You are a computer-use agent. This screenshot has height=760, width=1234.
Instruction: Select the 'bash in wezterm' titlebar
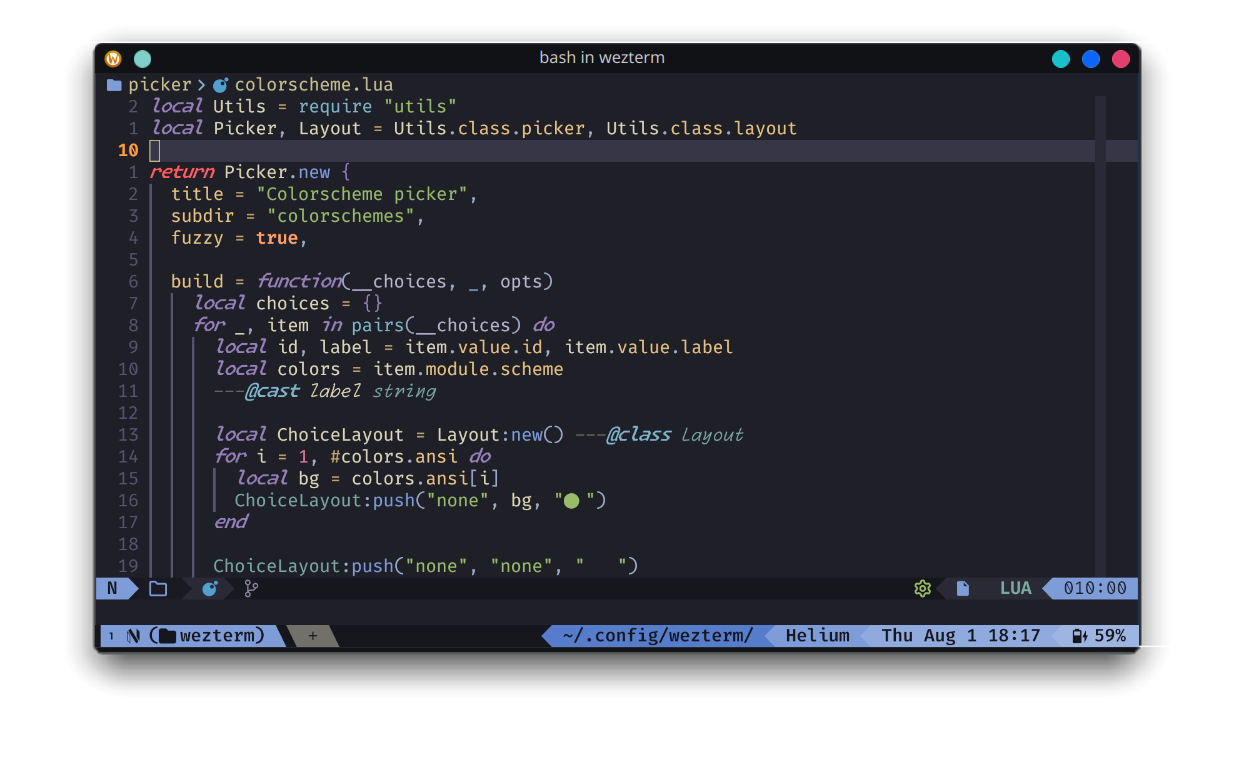pyautogui.click(x=602, y=57)
